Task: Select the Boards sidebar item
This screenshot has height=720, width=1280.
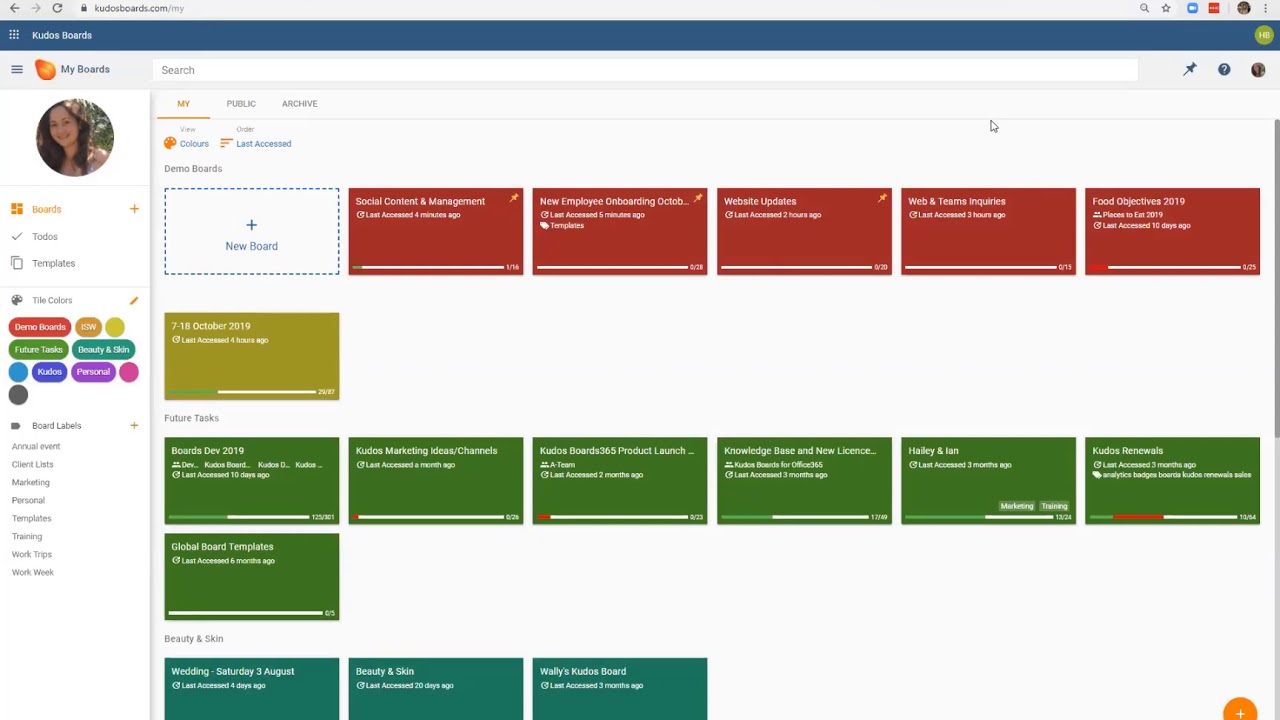Action: [46, 209]
